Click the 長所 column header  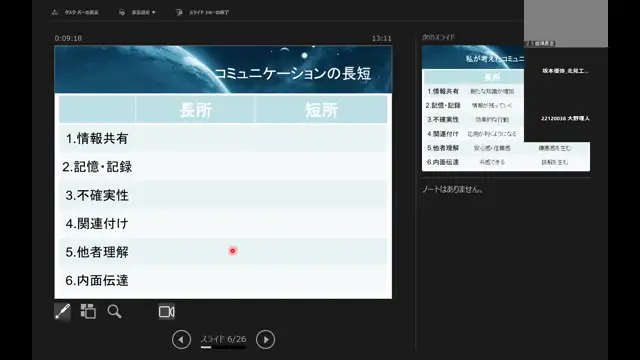(195, 110)
